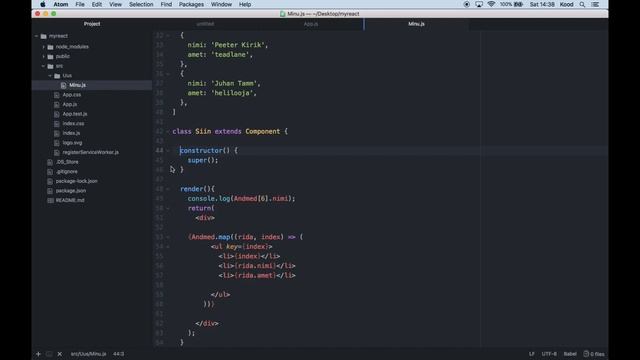Click the logo.svg file icon
The width and height of the screenshot is (640, 360).
[x=57, y=143]
